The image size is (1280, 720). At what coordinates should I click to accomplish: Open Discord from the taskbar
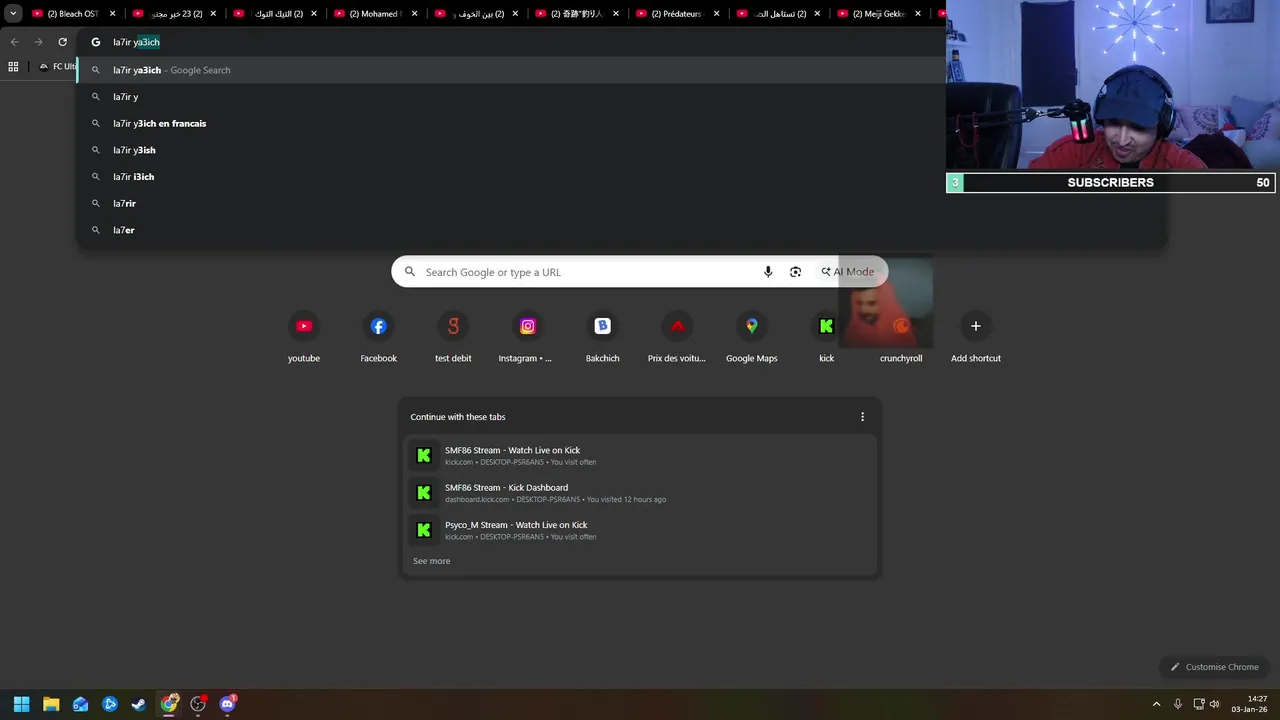click(227, 704)
